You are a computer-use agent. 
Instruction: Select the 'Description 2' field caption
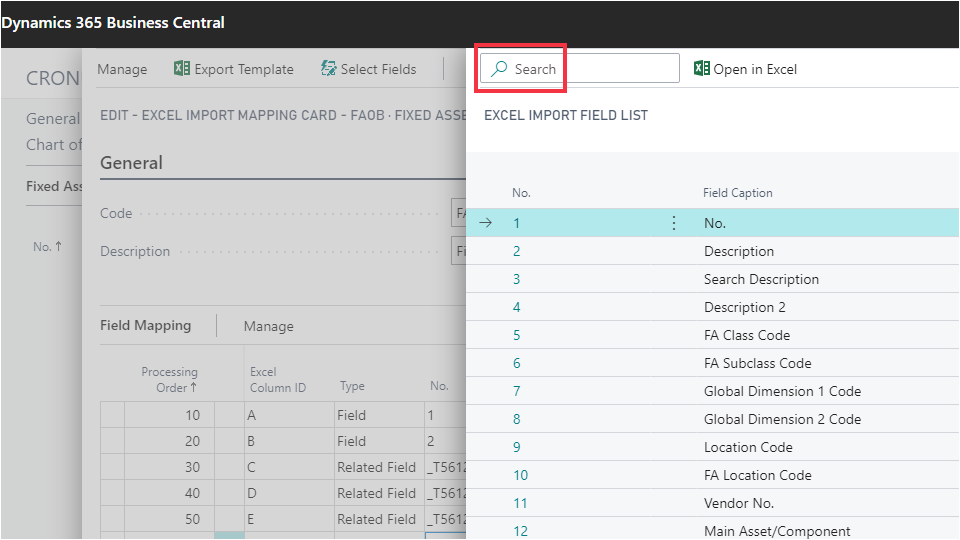tap(744, 307)
